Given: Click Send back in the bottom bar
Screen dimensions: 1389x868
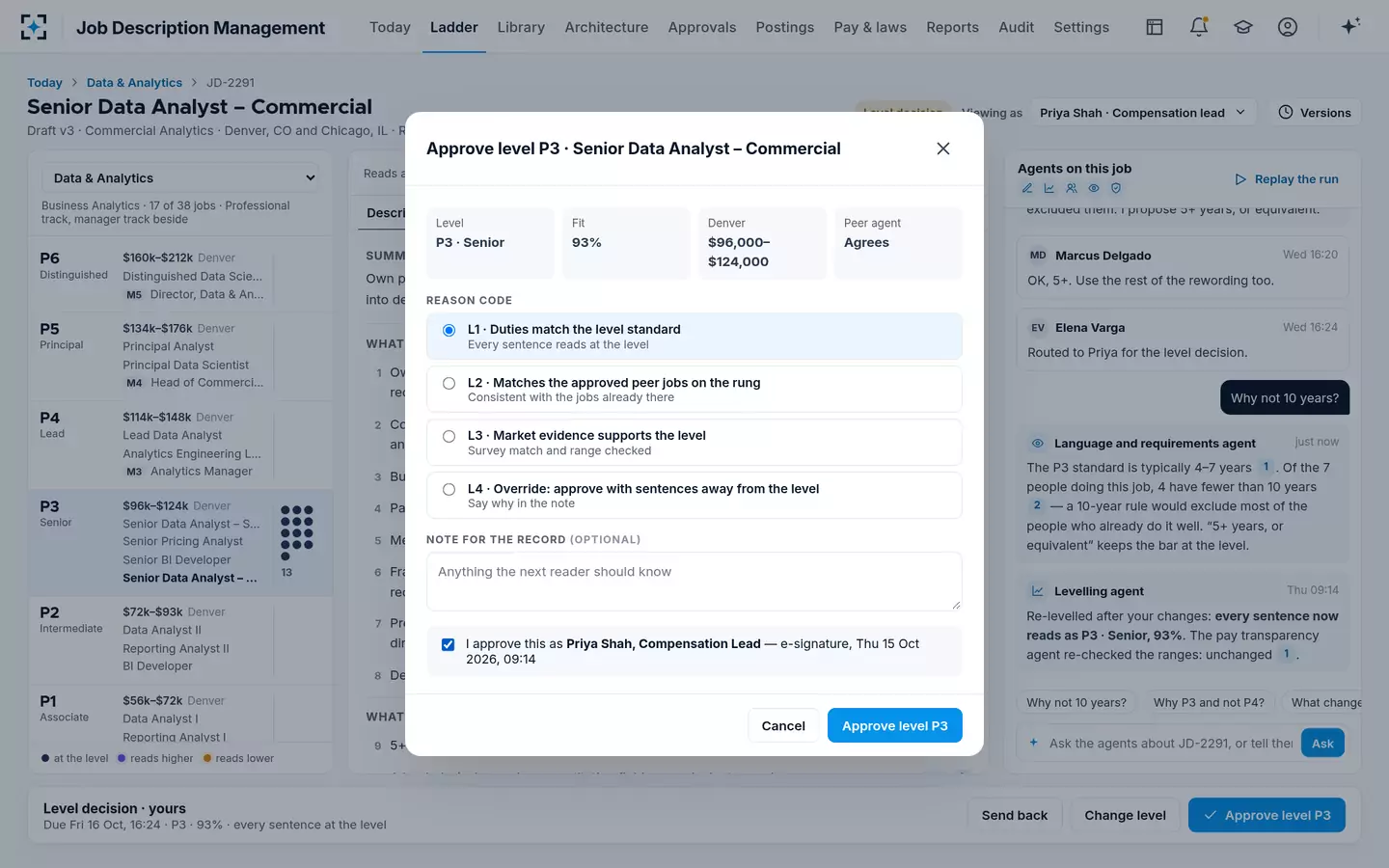Looking at the screenshot, I should point(1015,815).
